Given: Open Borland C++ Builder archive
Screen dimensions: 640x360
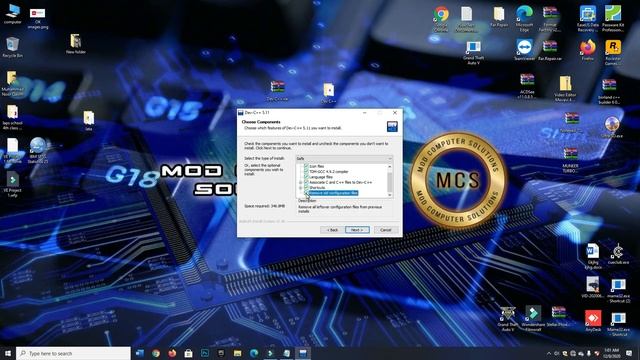Looking at the screenshot, I should 609,91.
